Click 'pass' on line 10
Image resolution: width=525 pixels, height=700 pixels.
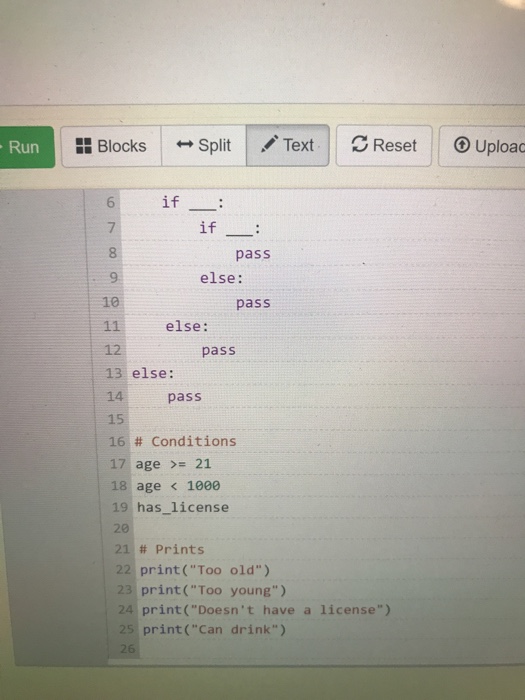253,303
